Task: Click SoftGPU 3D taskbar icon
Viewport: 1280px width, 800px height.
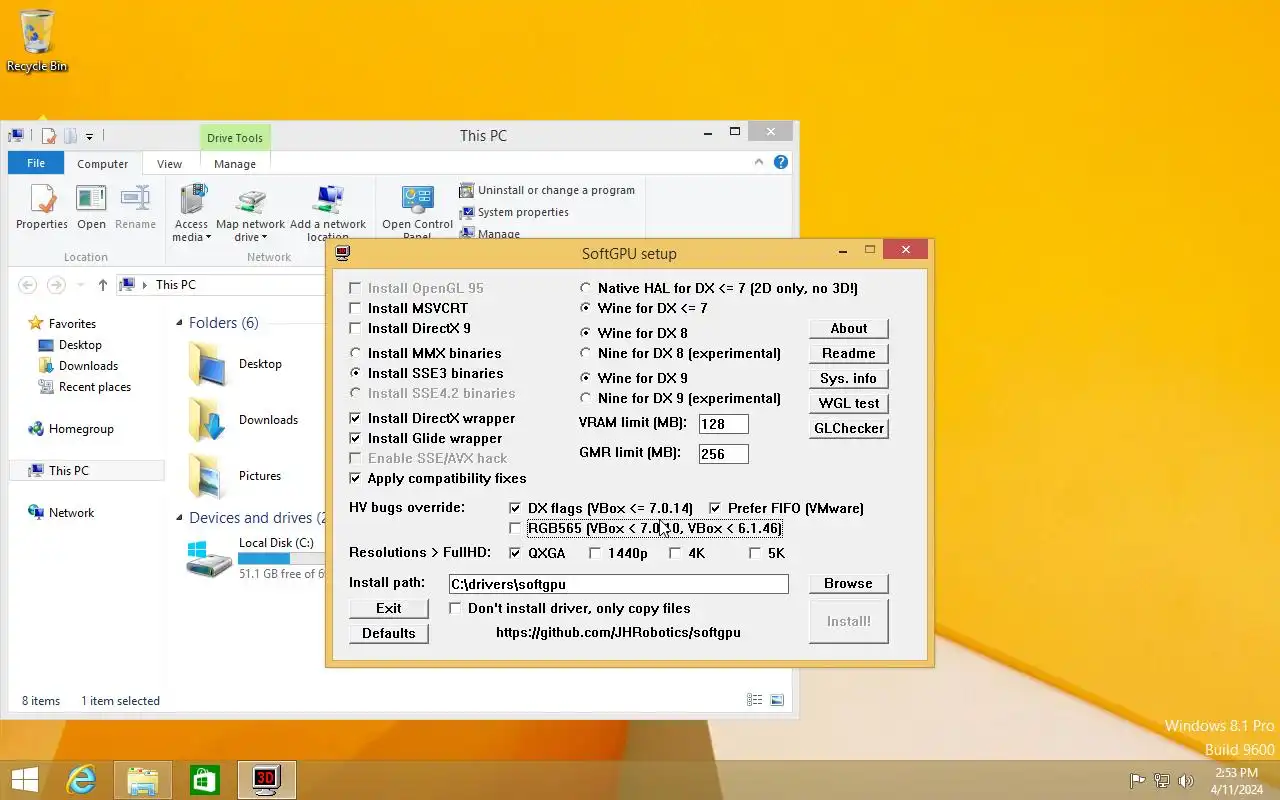Action: [x=266, y=780]
